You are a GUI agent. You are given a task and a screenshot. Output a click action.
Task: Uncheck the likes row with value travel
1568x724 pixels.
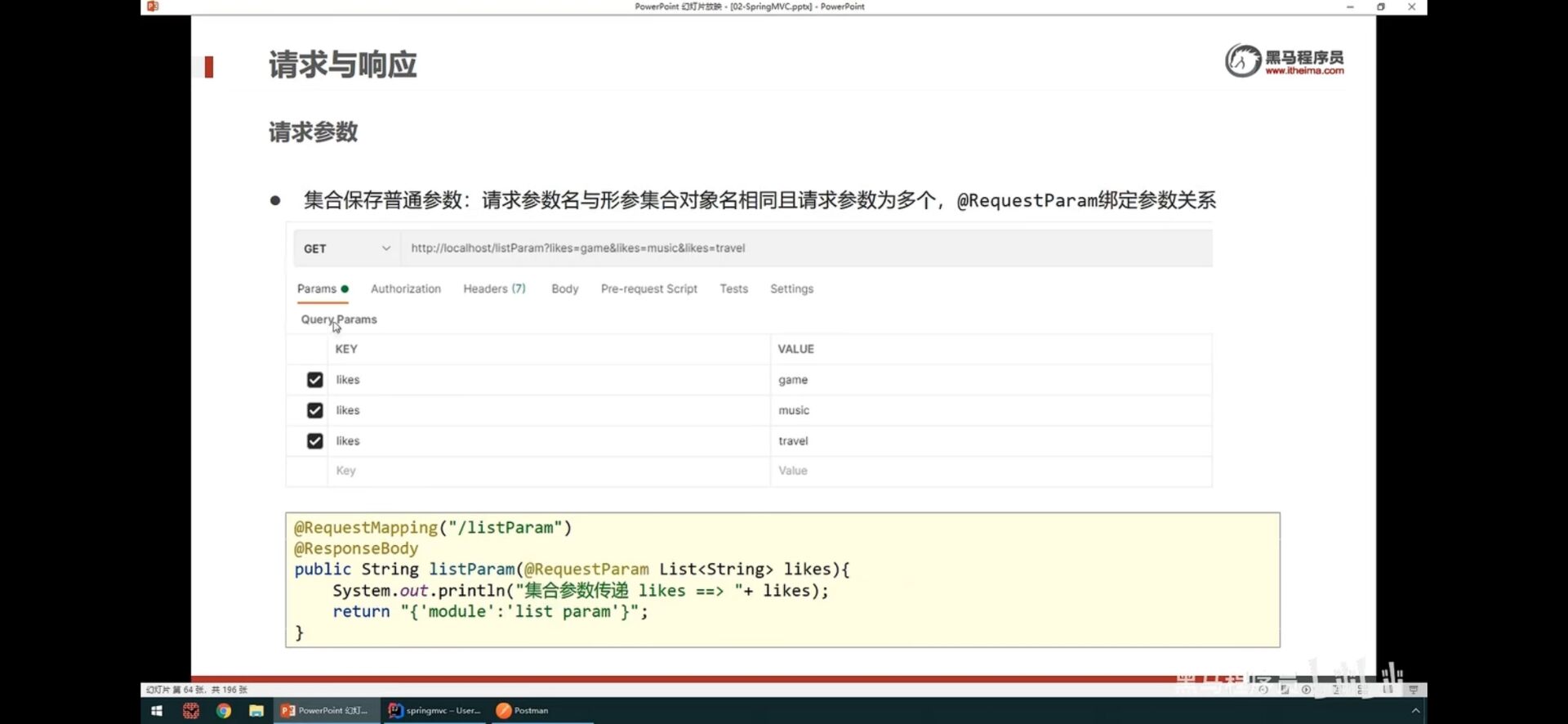[314, 441]
